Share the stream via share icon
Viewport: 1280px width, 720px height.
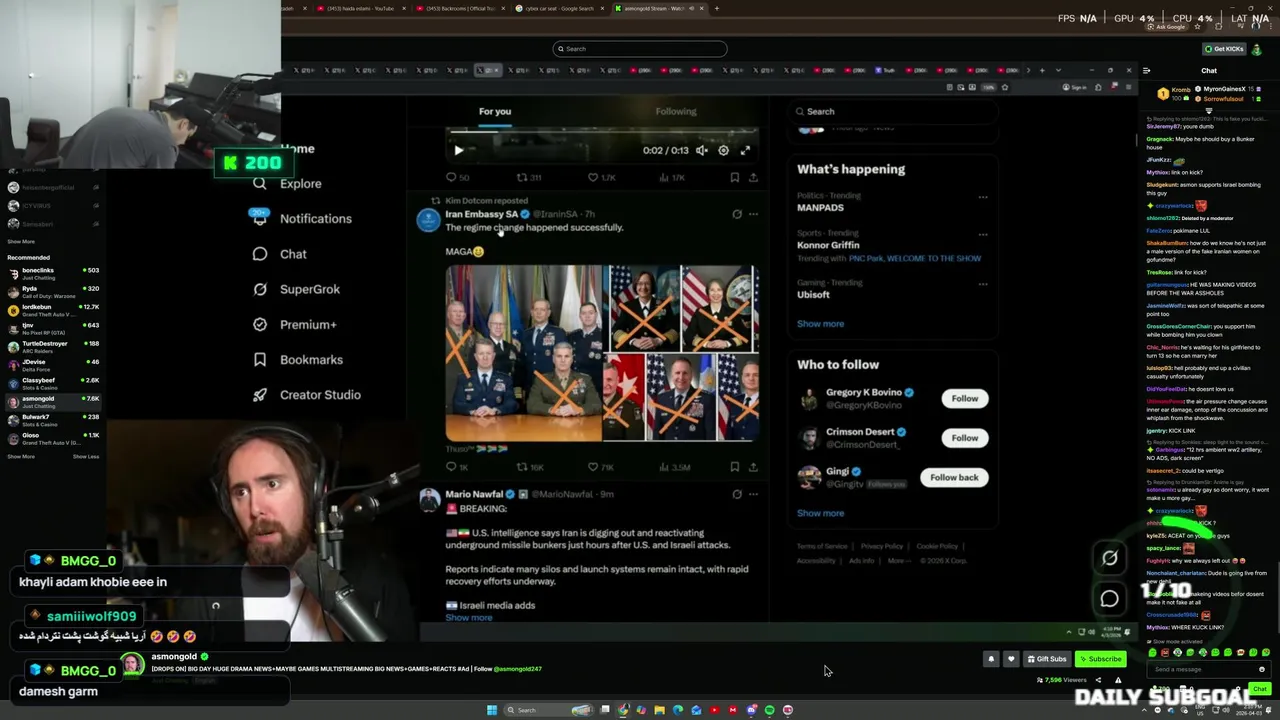1098,680
